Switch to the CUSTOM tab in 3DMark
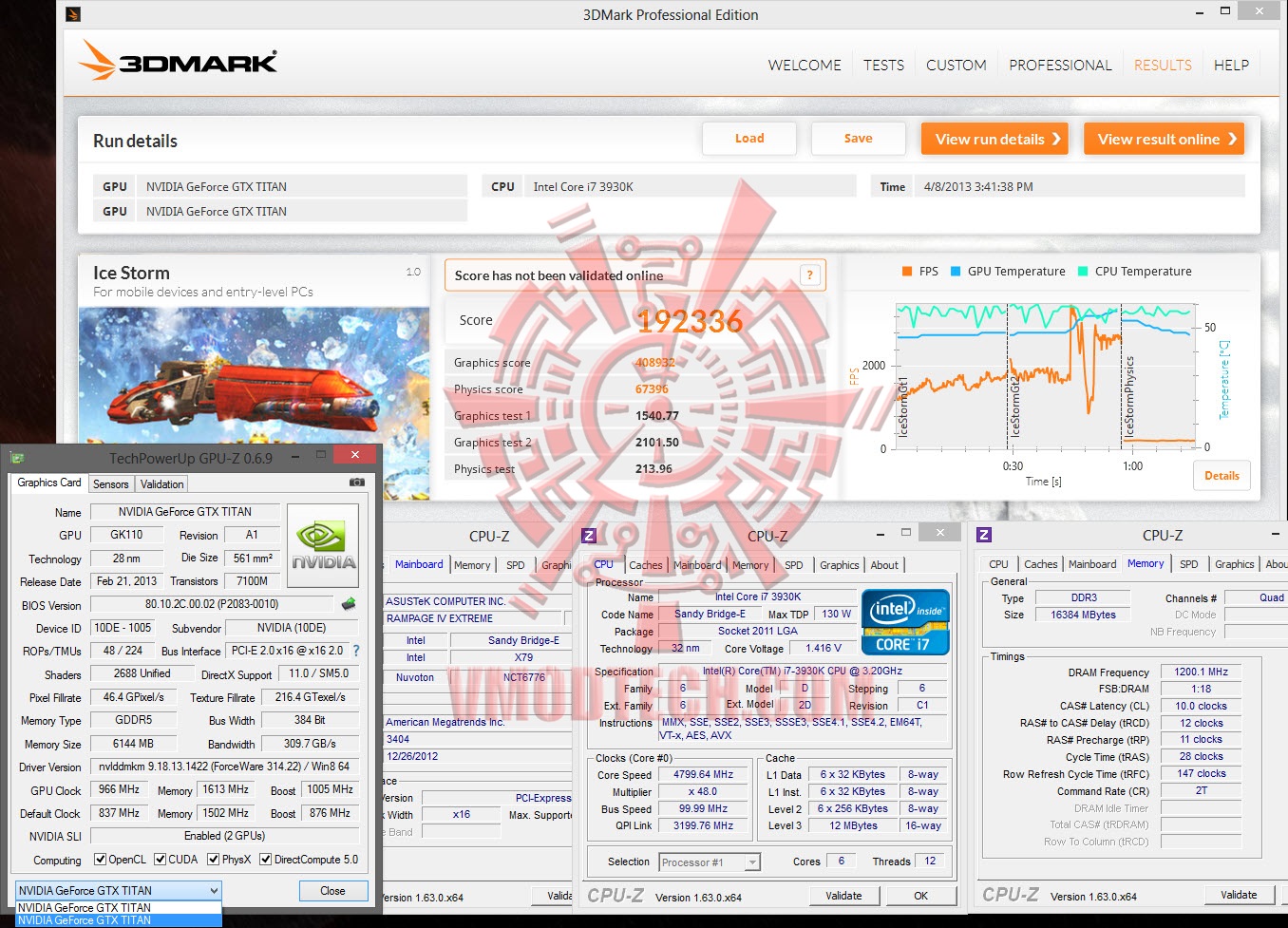 956,66
